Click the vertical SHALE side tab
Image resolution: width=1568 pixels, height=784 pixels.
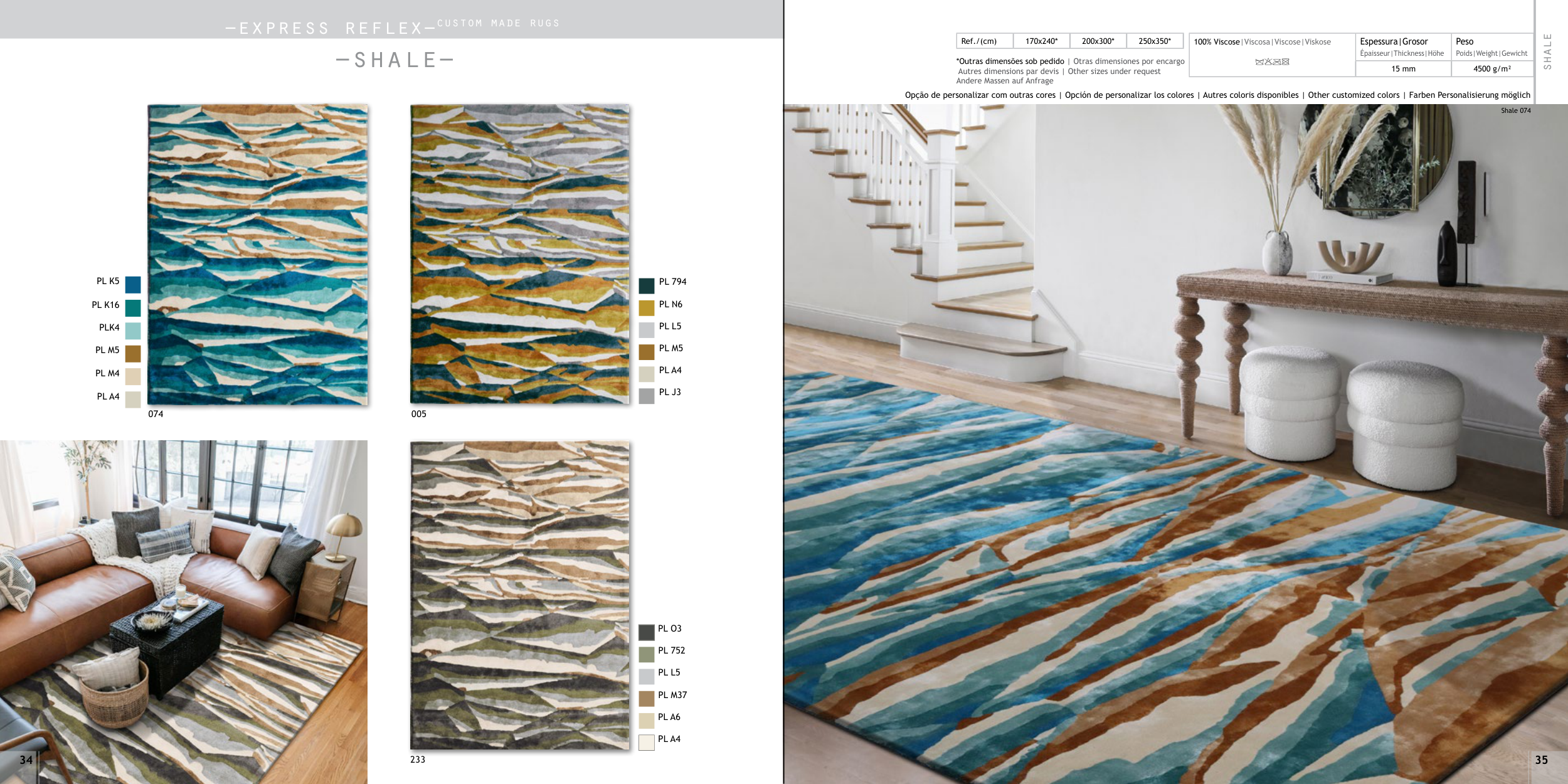(1547, 51)
